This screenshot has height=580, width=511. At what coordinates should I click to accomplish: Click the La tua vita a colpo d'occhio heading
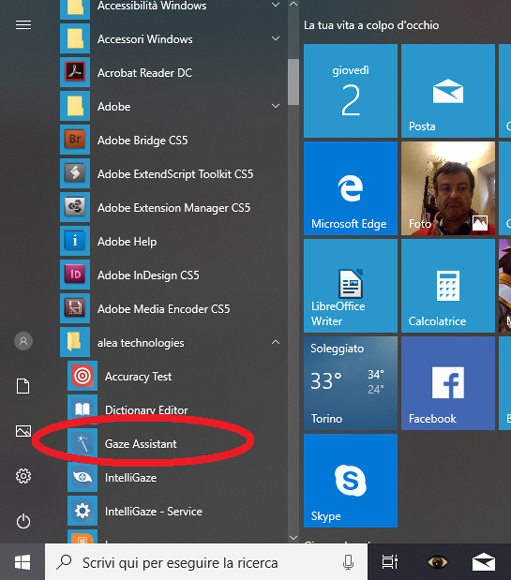coord(372,25)
